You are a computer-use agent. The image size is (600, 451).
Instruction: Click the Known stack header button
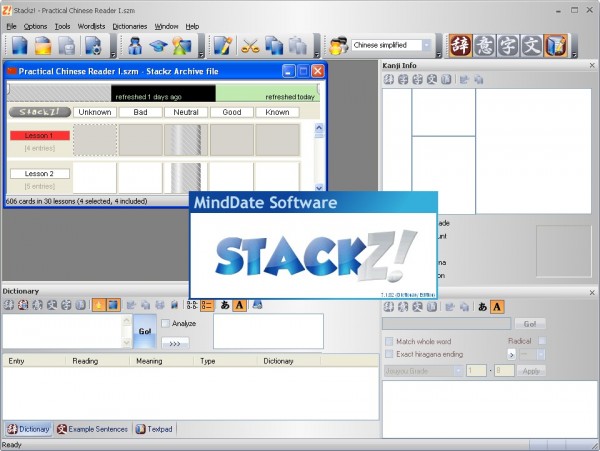click(x=277, y=112)
